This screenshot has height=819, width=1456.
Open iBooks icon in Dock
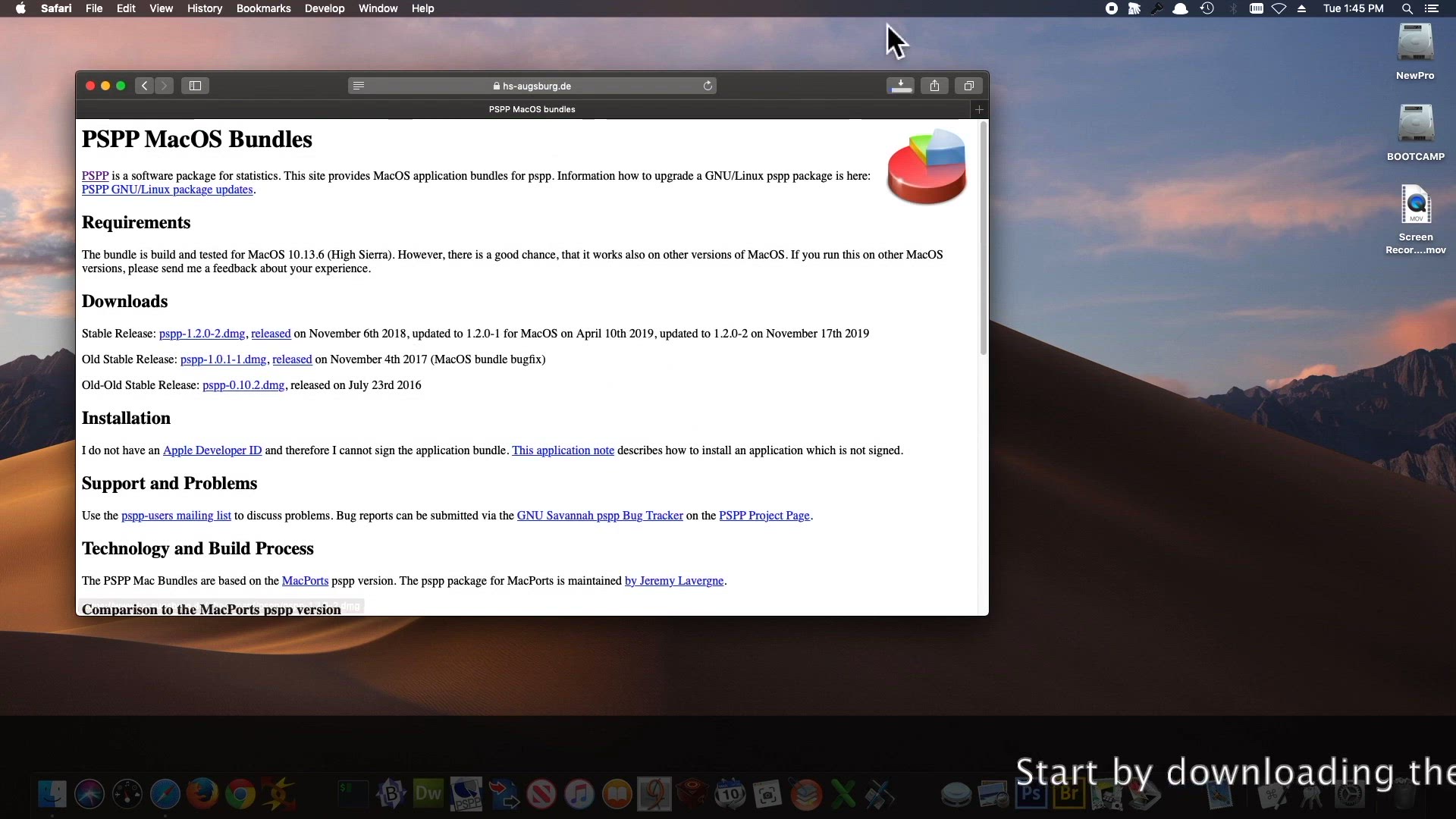pos(617,794)
